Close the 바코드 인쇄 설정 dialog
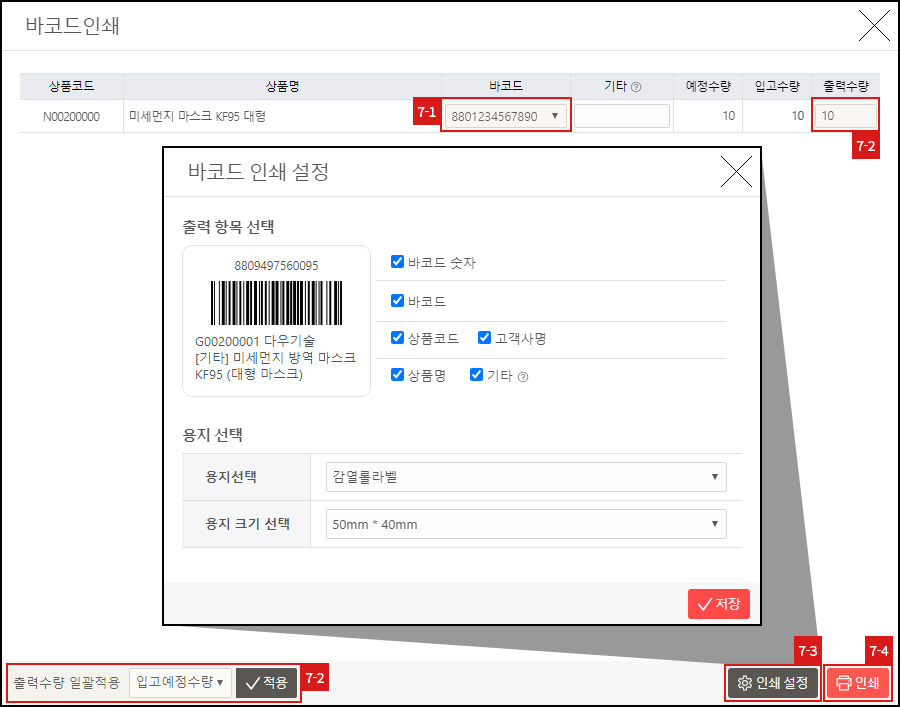Image resolution: width=900 pixels, height=707 pixels. [x=737, y=172]
